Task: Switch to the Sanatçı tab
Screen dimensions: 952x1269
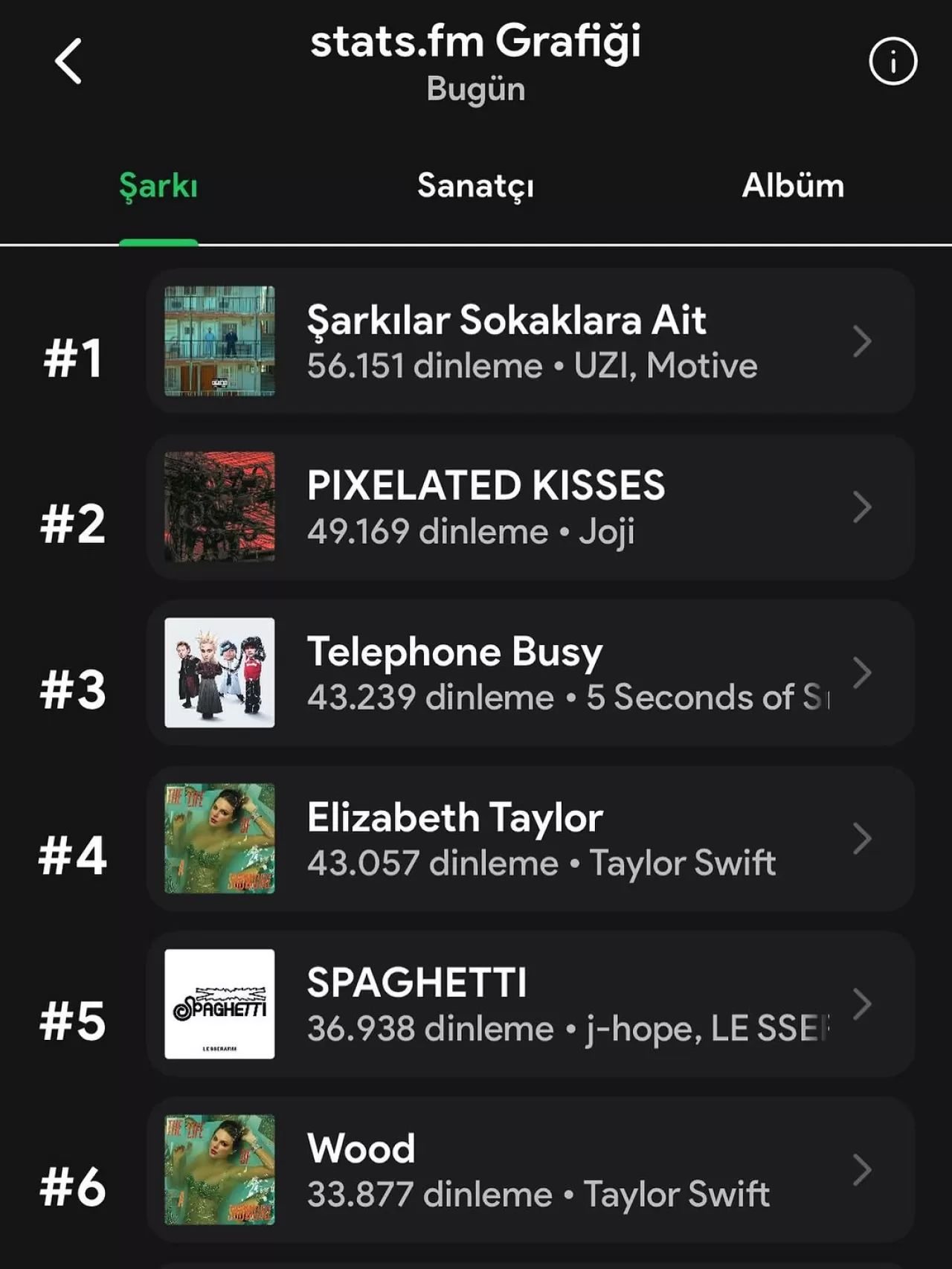Action: [x=475, y=186]
